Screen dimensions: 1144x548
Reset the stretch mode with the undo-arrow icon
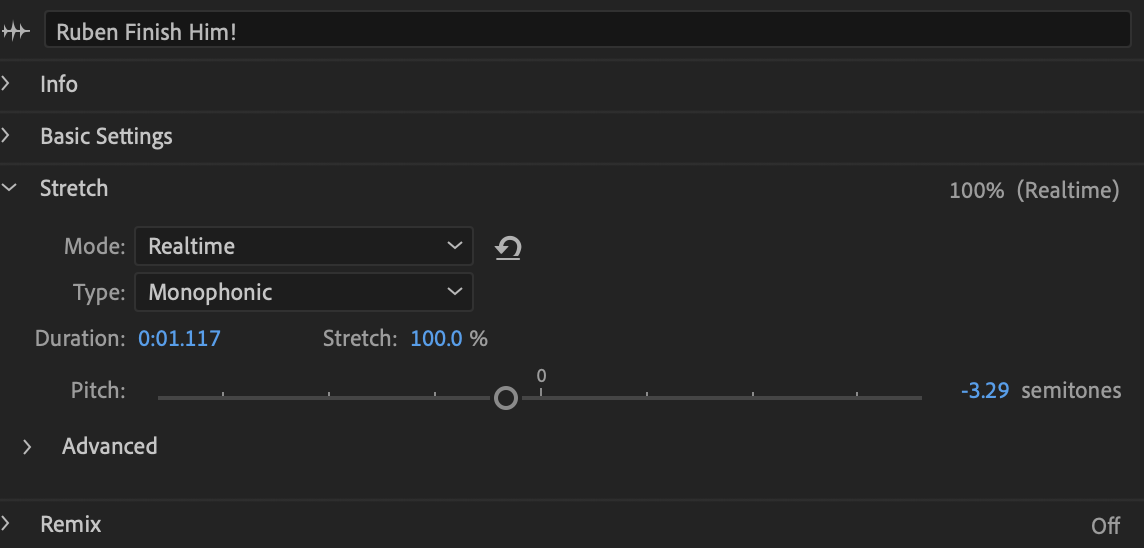(509, 247)
